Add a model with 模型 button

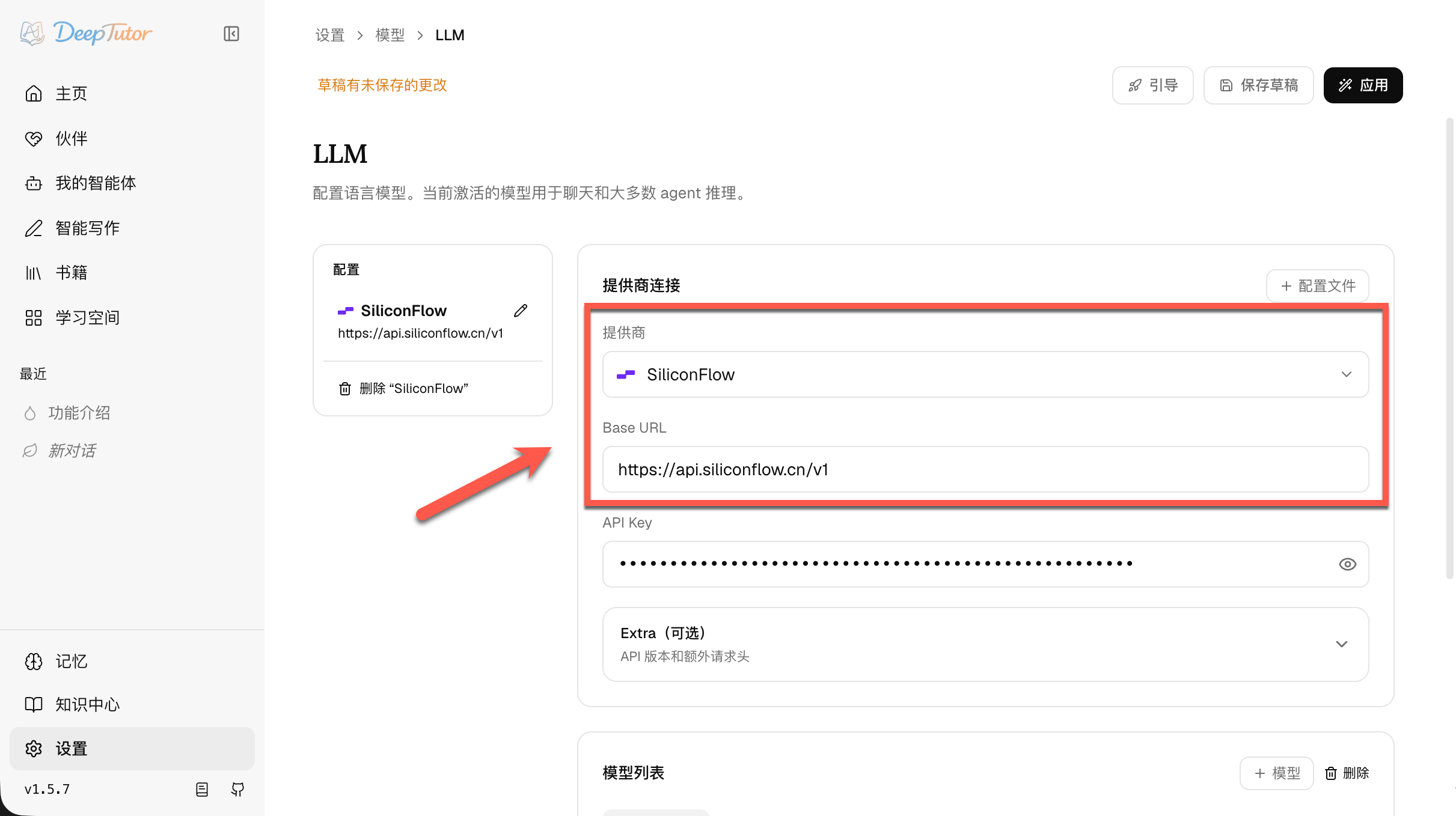1276,773
